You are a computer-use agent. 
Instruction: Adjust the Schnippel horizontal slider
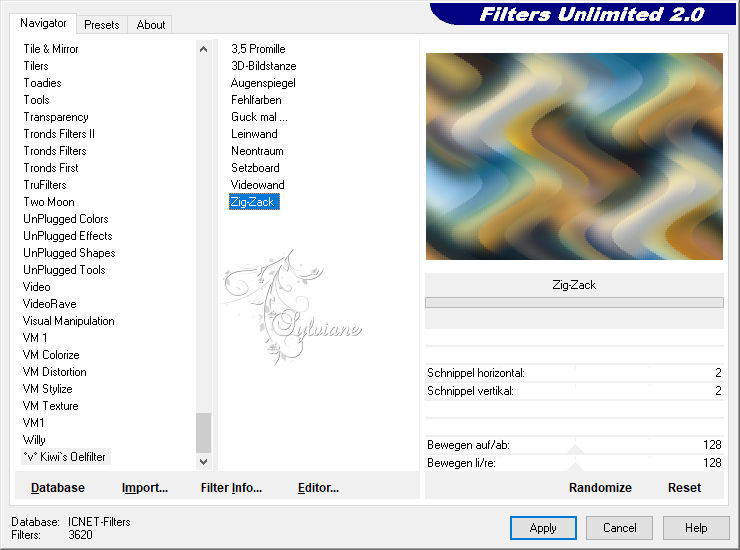[x=574, y=373]
